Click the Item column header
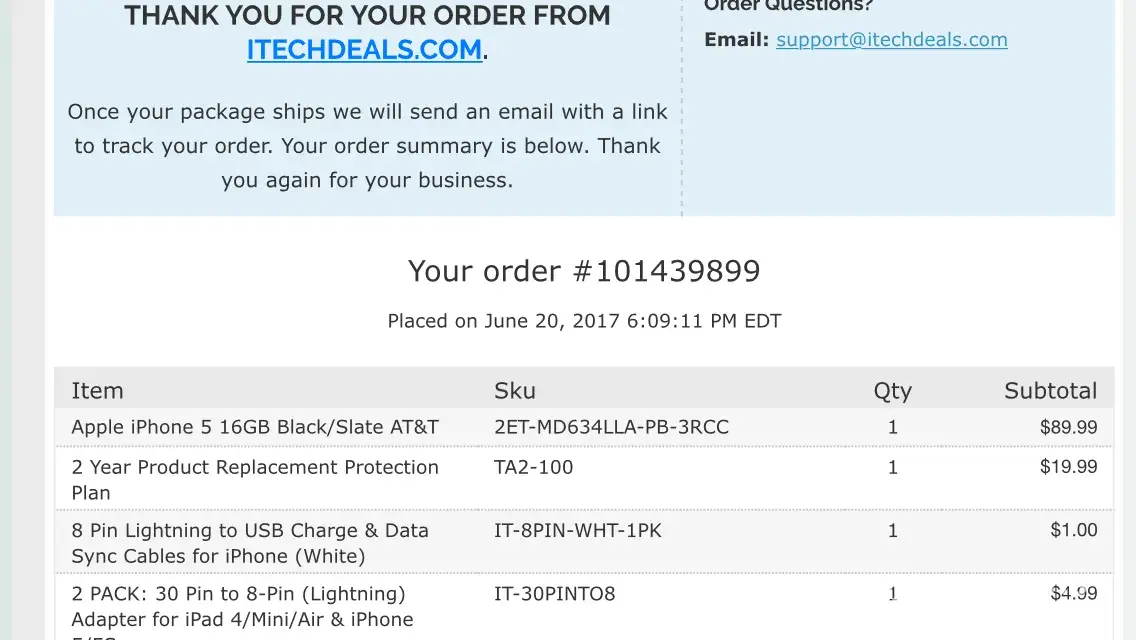 (x=97, y=391)
